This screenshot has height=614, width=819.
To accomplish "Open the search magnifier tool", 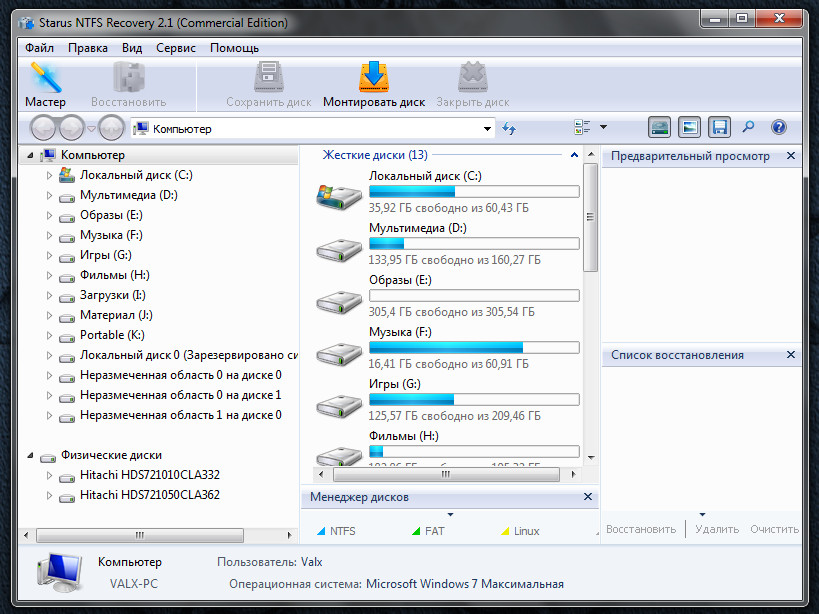I will coord(748,127).
